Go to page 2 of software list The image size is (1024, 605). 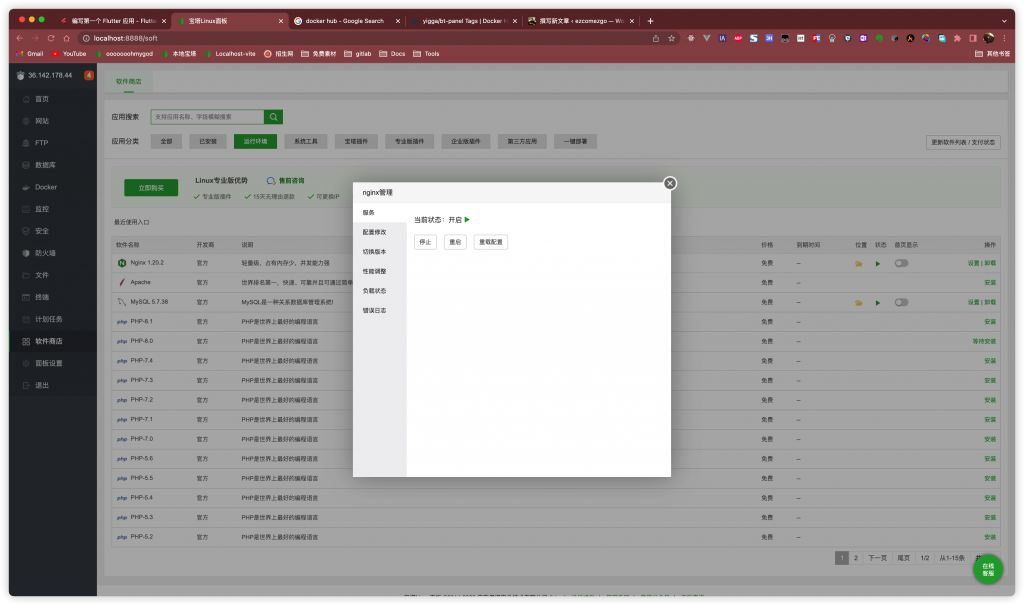[855, 558]
